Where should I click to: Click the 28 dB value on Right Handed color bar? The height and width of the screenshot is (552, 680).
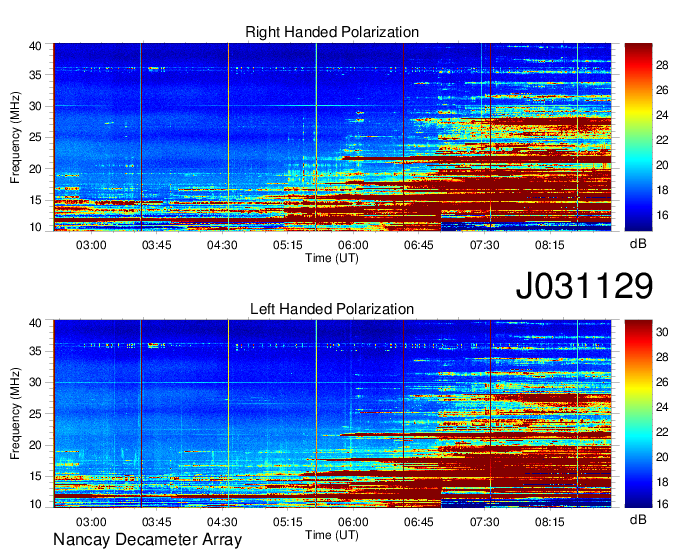[x=662, y=65]
